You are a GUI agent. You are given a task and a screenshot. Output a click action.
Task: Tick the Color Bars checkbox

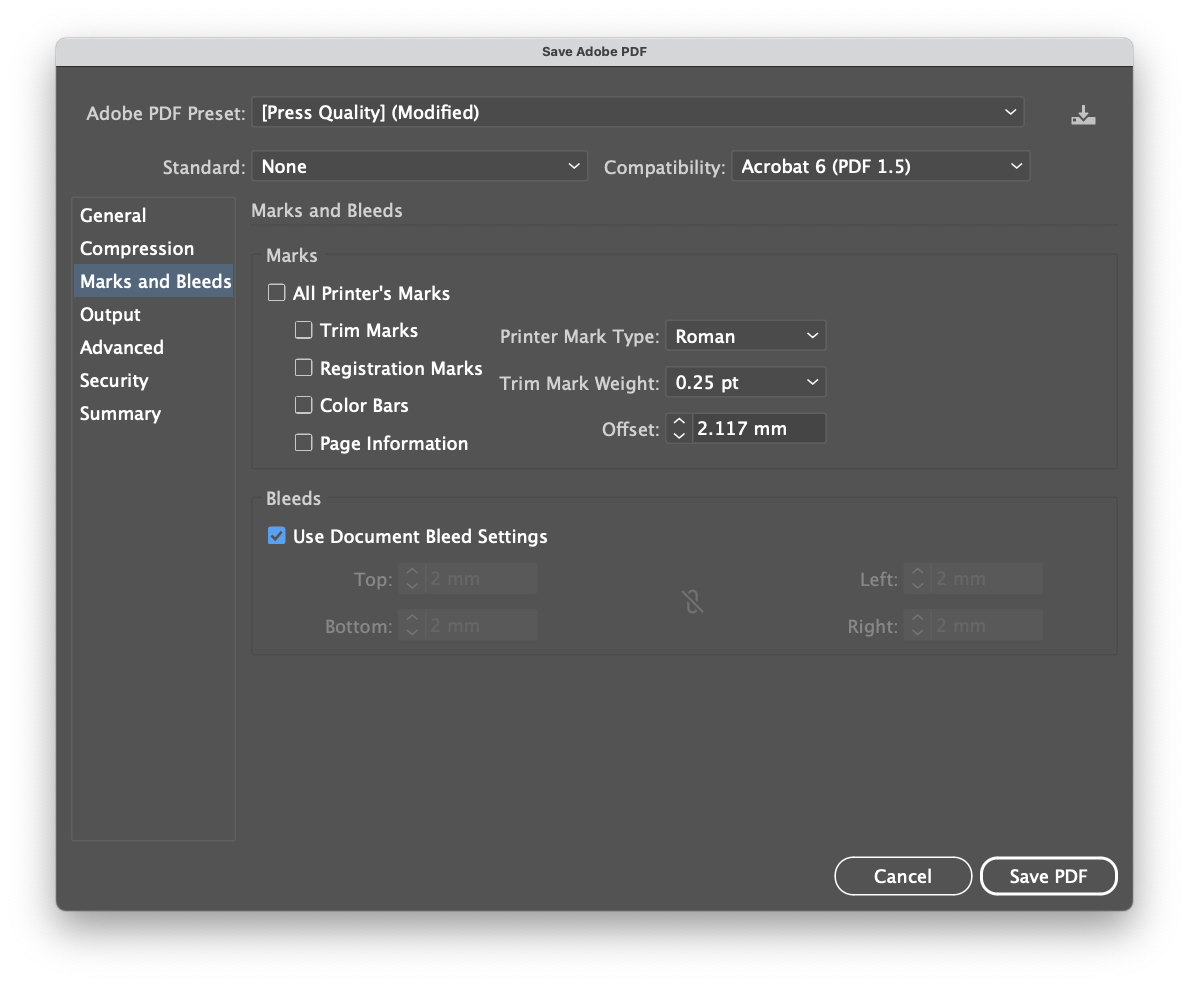pos(303,405)
